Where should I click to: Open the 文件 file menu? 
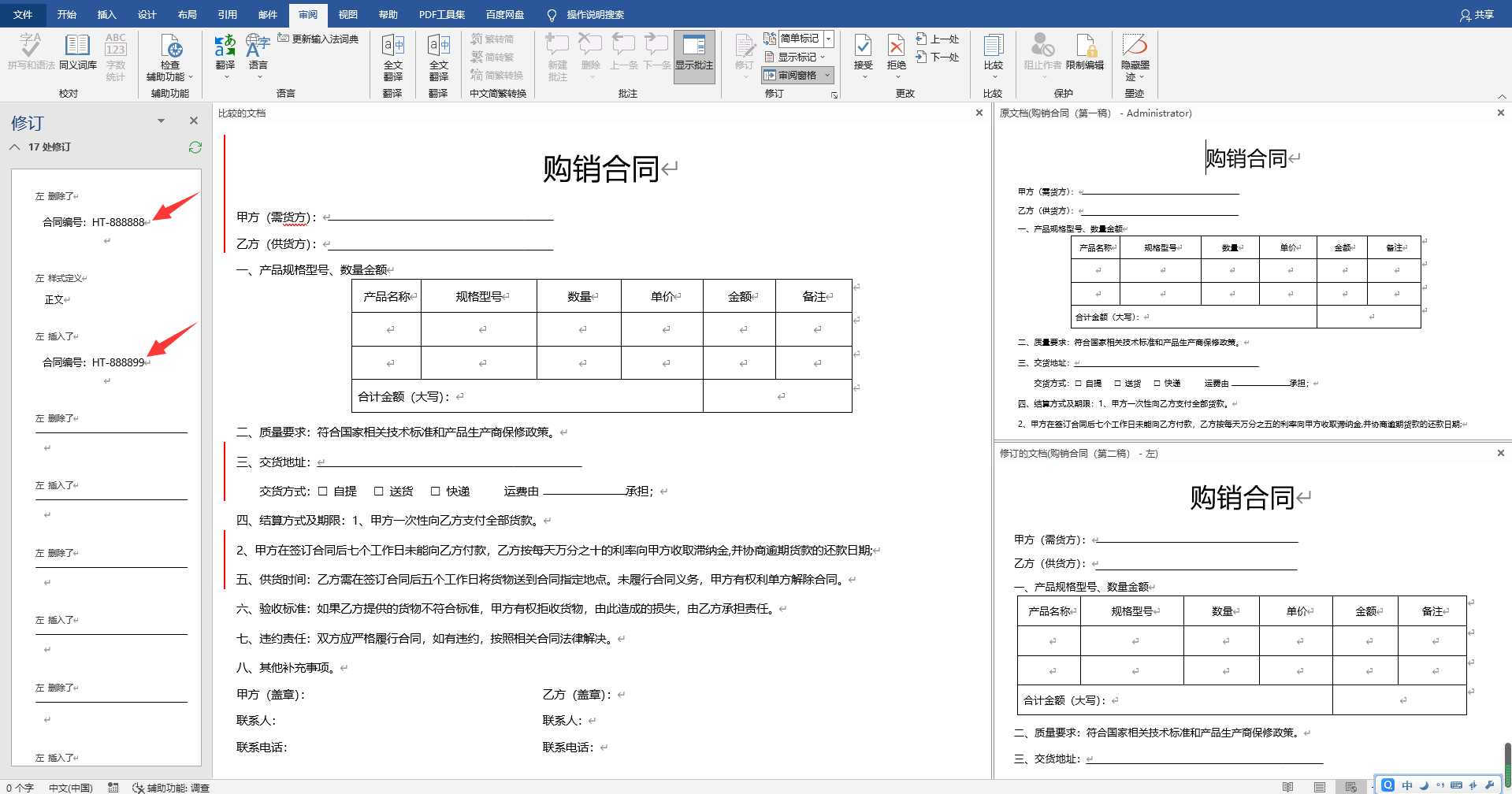coord(23,15)
